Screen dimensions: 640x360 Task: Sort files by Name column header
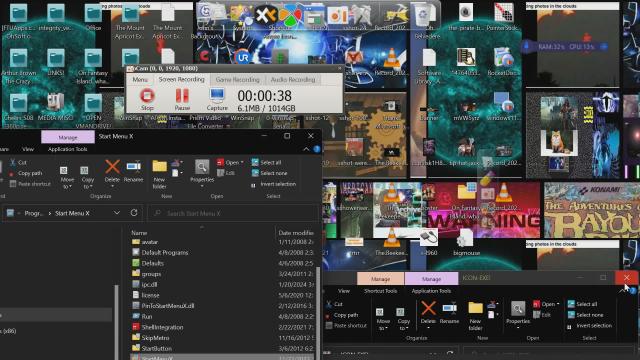point(139,233)
